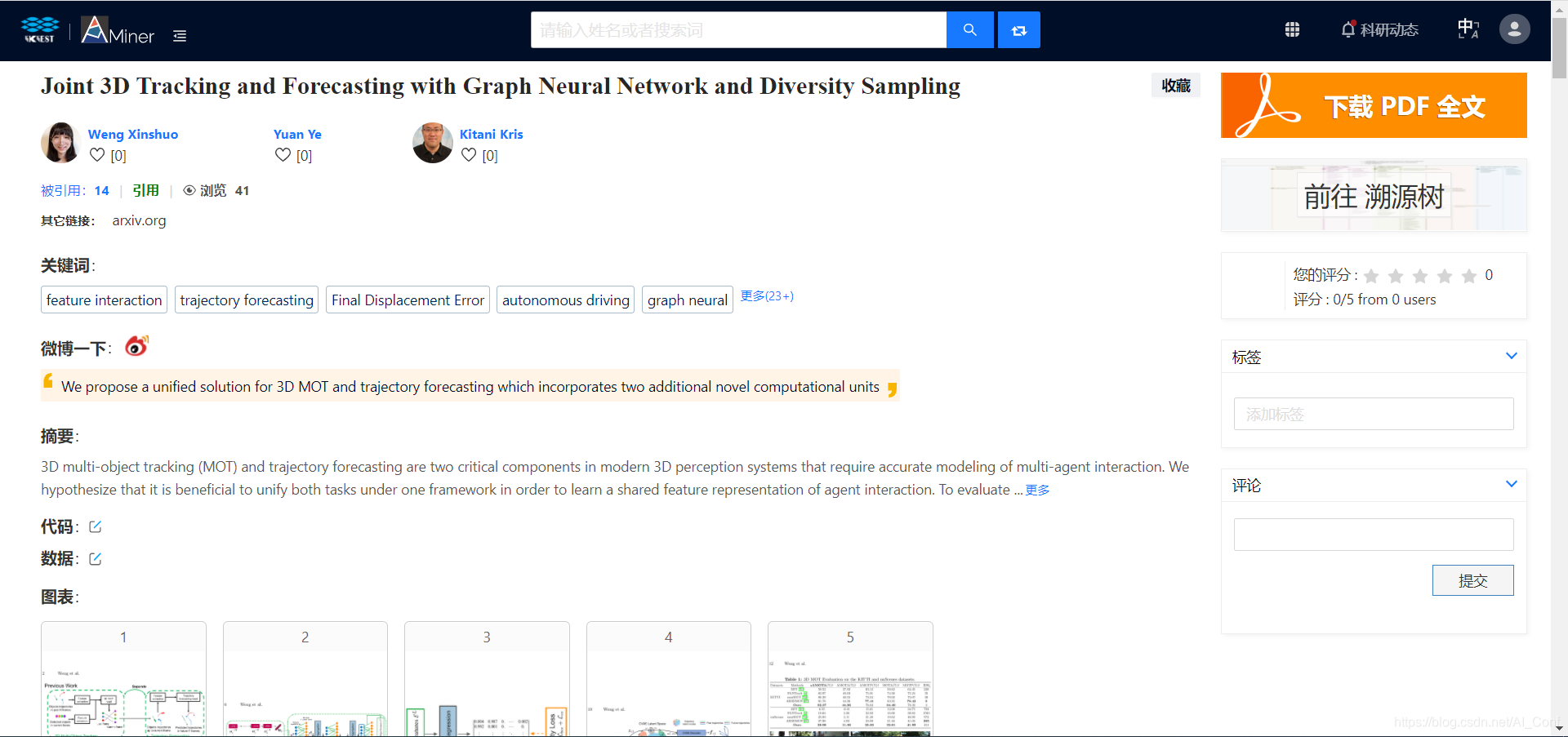Focus the top search input field
Image resolution: width=1568 pixels, height=737 pixels.
pyautogui.click(x=738, y=30)
